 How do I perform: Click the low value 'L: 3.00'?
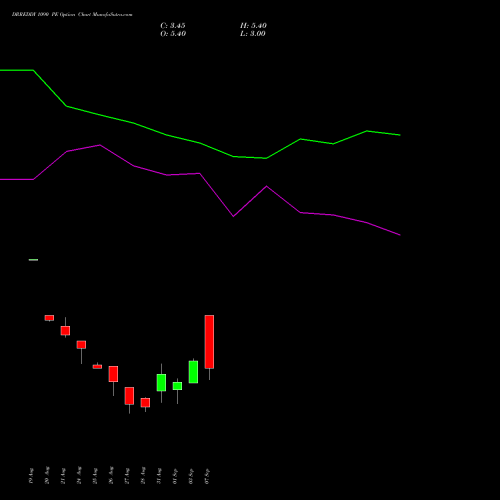[x=253, y=34]
